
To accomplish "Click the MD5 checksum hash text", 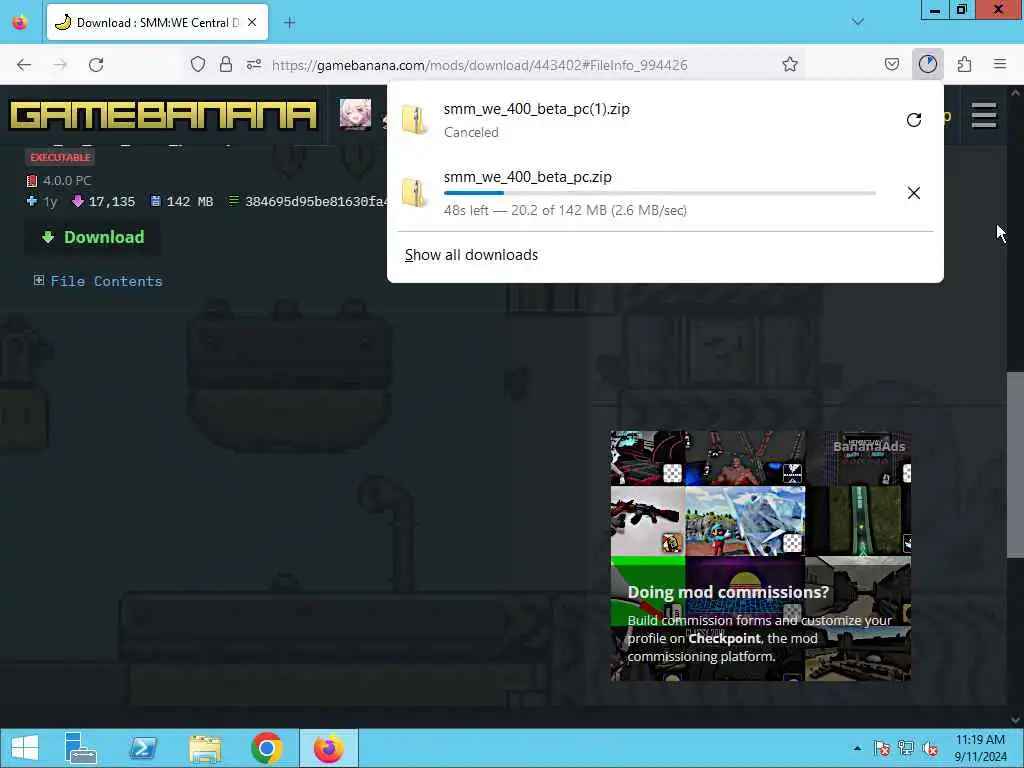I will (x=315, y=202).
